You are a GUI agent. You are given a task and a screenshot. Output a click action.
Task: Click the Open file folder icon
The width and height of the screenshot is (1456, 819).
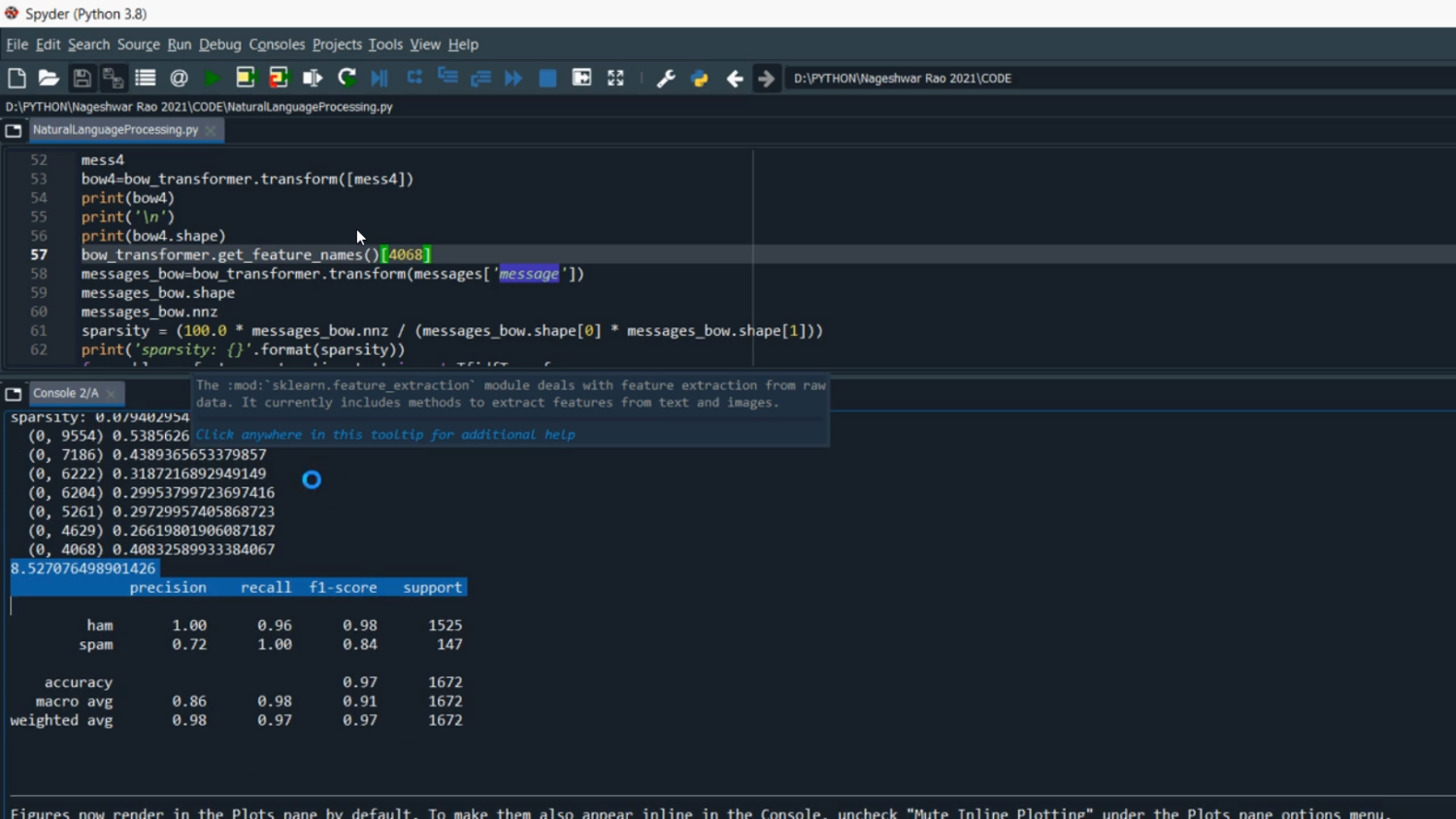(x=49, y=79)
